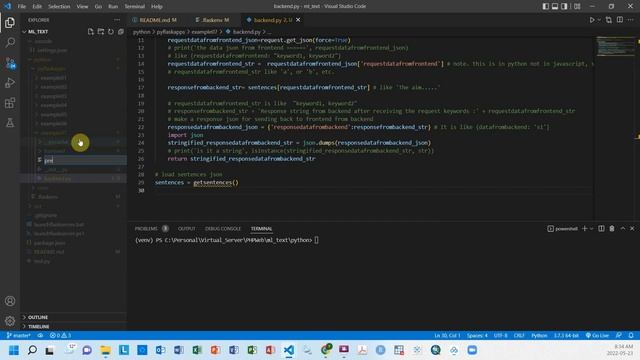
Task: Collapse the ML_TEXT root folder
Action: pos(38,31)
